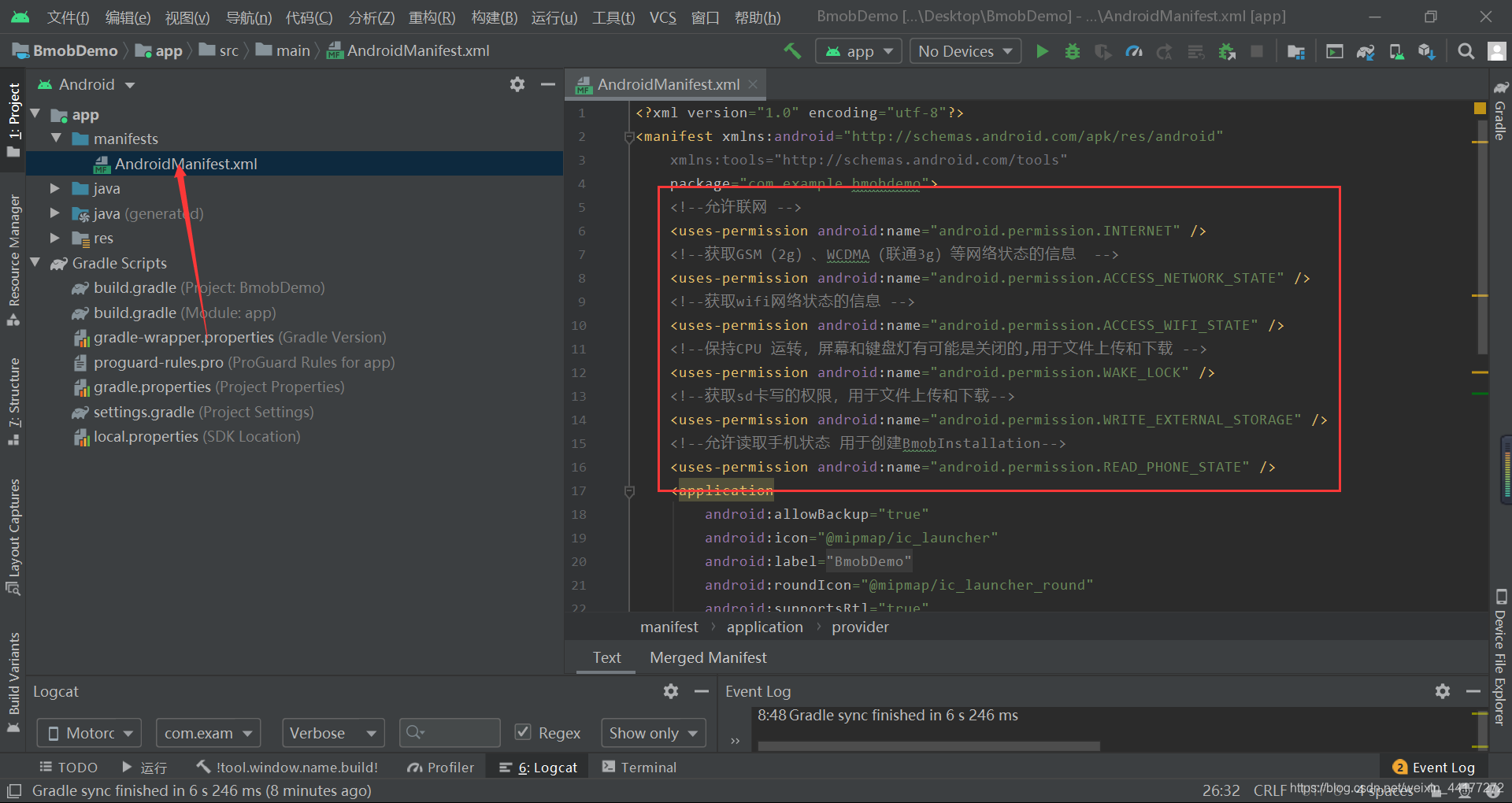Click Search Everywhere magnifier icon
The image size is (1512, 803).
click(1466, 51)
